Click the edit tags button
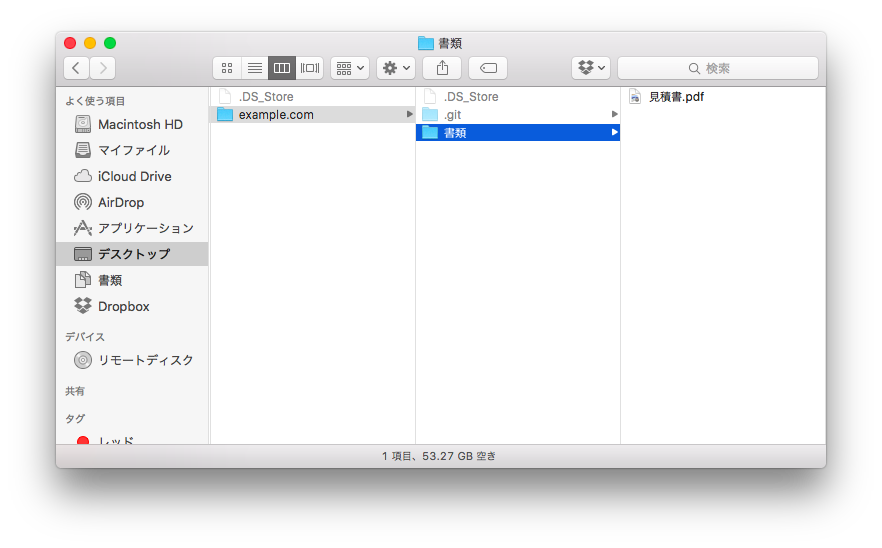Viewport: 882px width, 548px height. point(488,68)
